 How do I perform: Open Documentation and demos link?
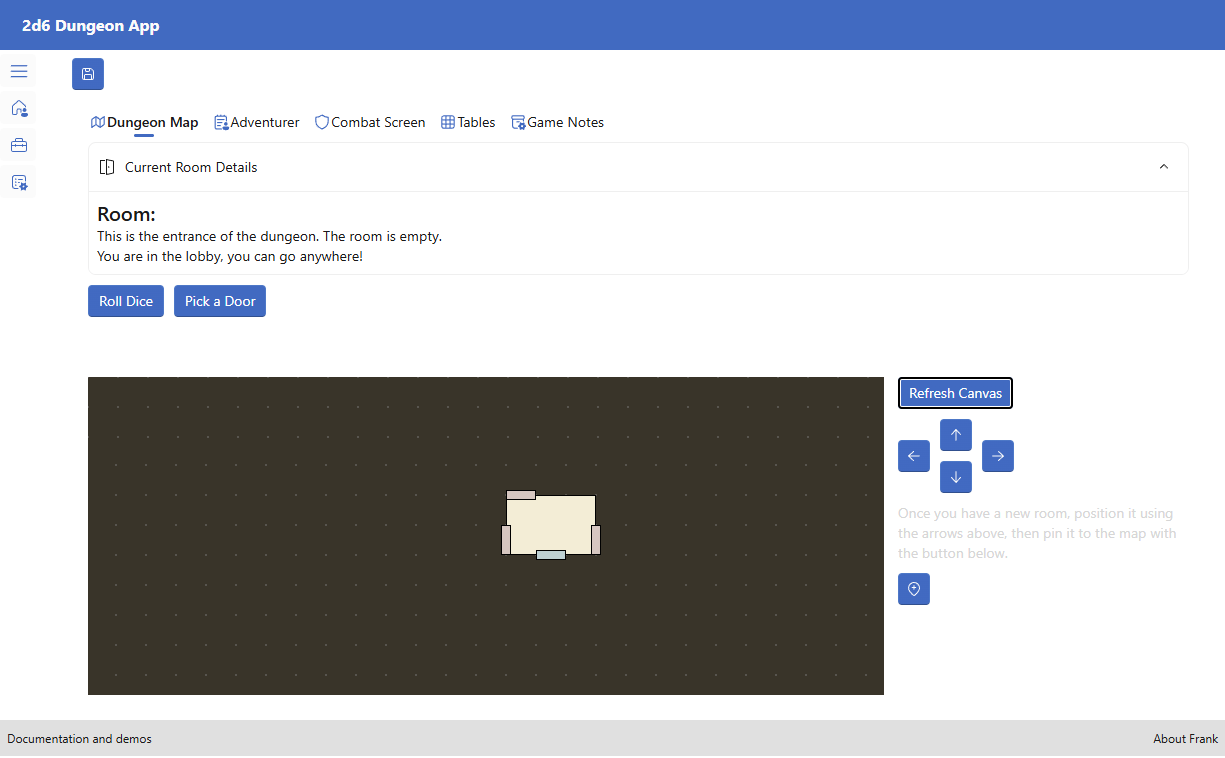pos(80,739)
